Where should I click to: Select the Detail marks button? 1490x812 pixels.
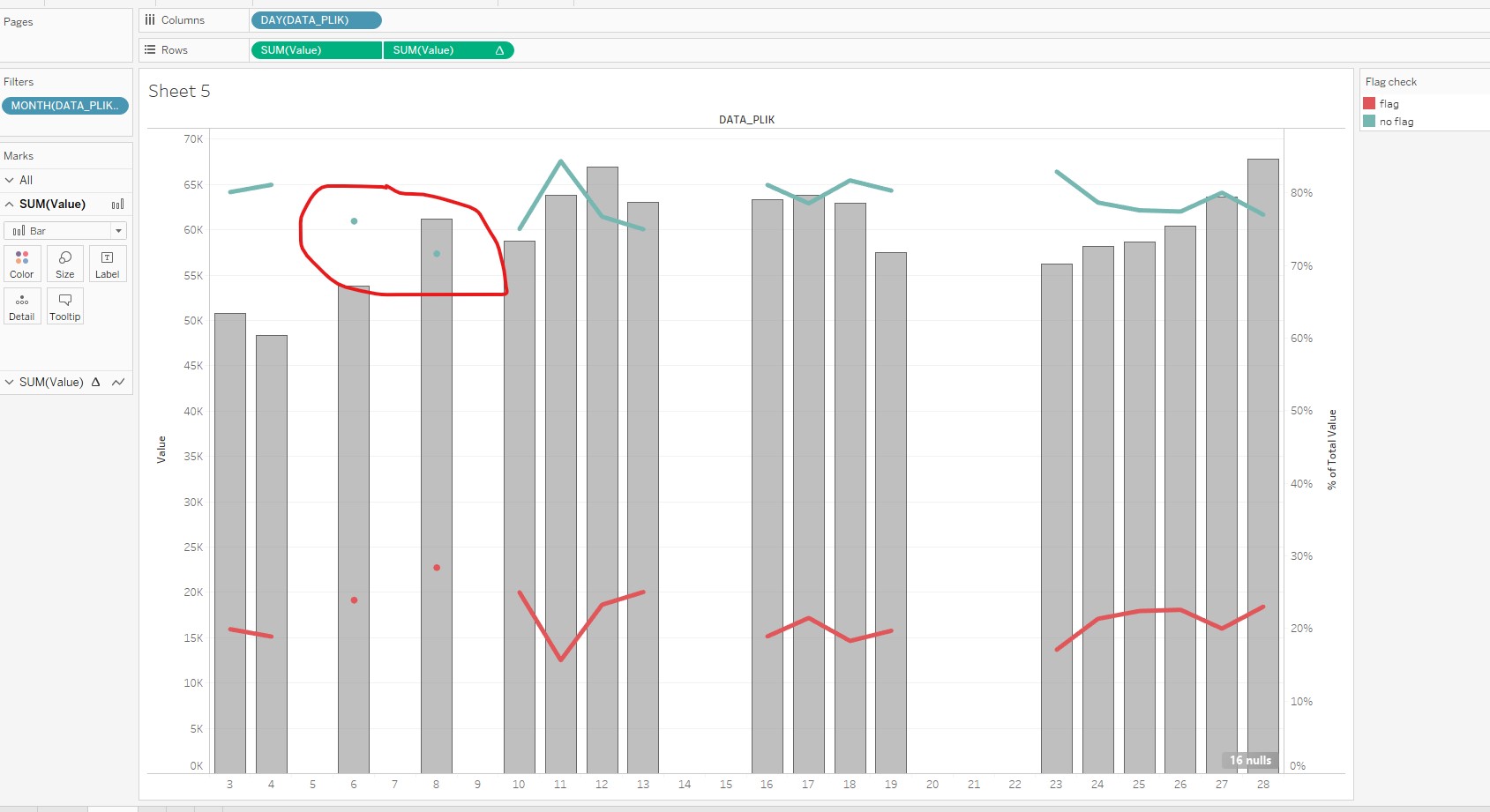[x=22, y=306]
